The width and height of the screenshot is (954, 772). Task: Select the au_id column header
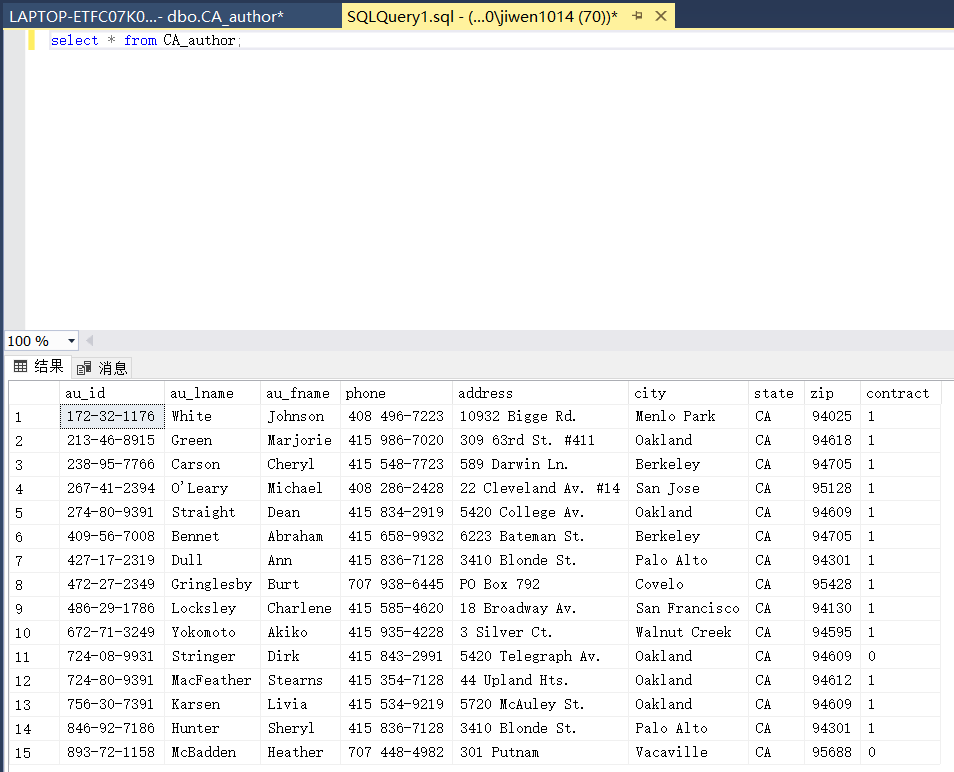click(x=112, y=393)
